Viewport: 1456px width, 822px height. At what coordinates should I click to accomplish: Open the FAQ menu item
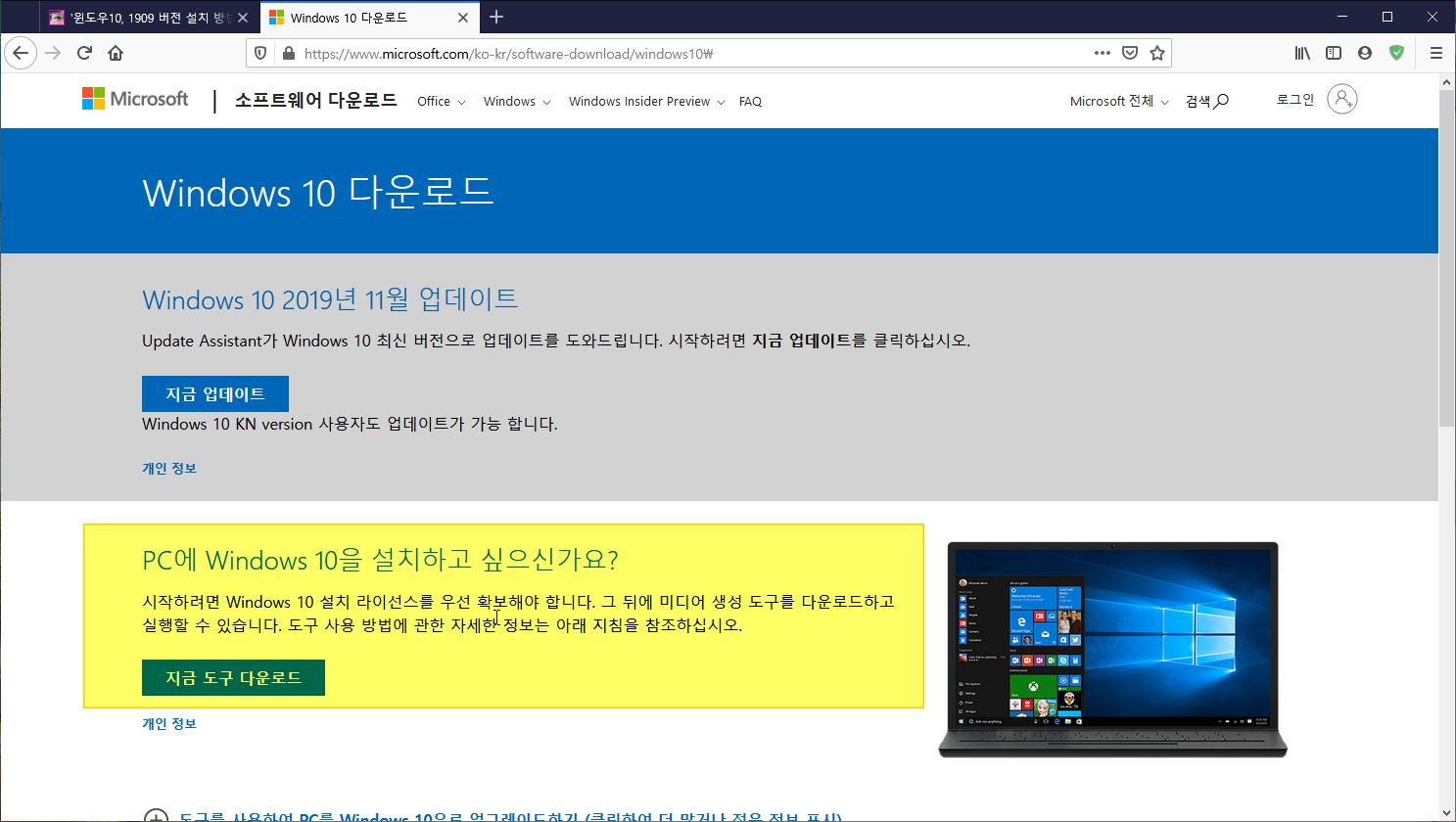pos(750,102)
